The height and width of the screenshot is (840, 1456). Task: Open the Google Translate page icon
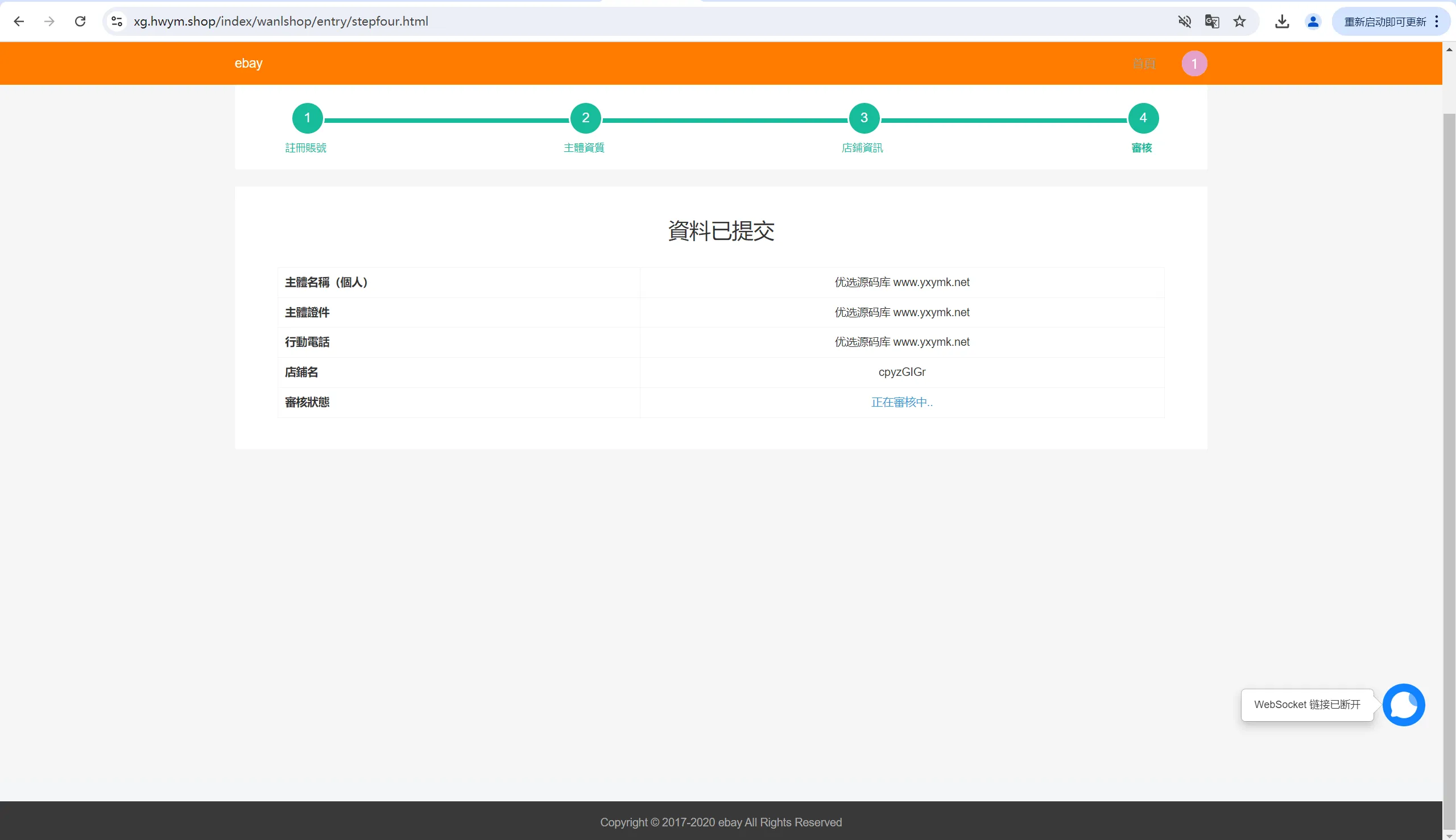coord(1212,22)
